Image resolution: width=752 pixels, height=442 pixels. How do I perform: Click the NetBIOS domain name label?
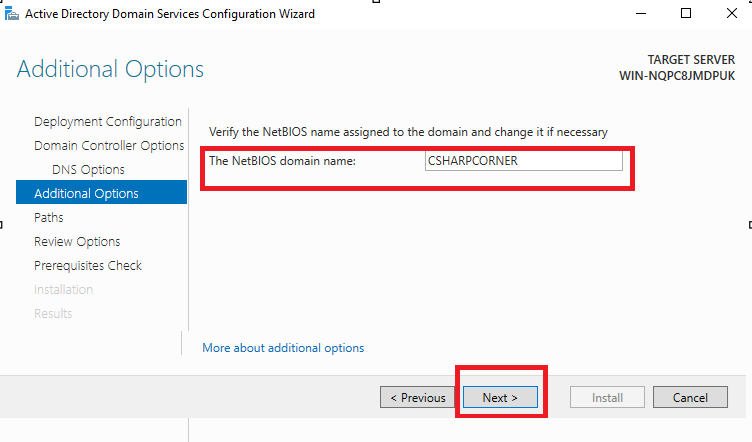(282, 161)
